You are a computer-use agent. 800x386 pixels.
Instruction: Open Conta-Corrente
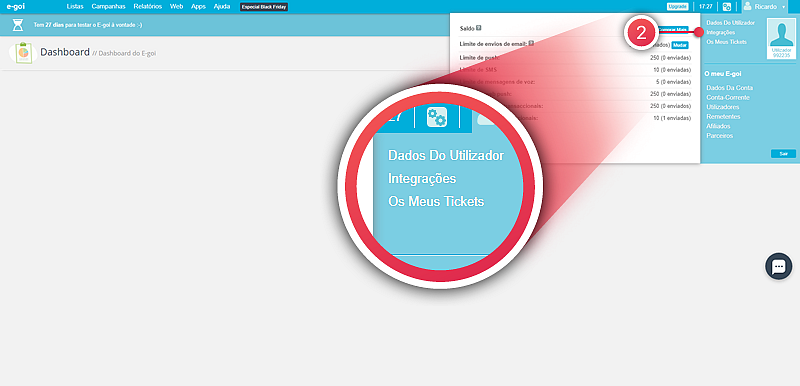[728, 97]
